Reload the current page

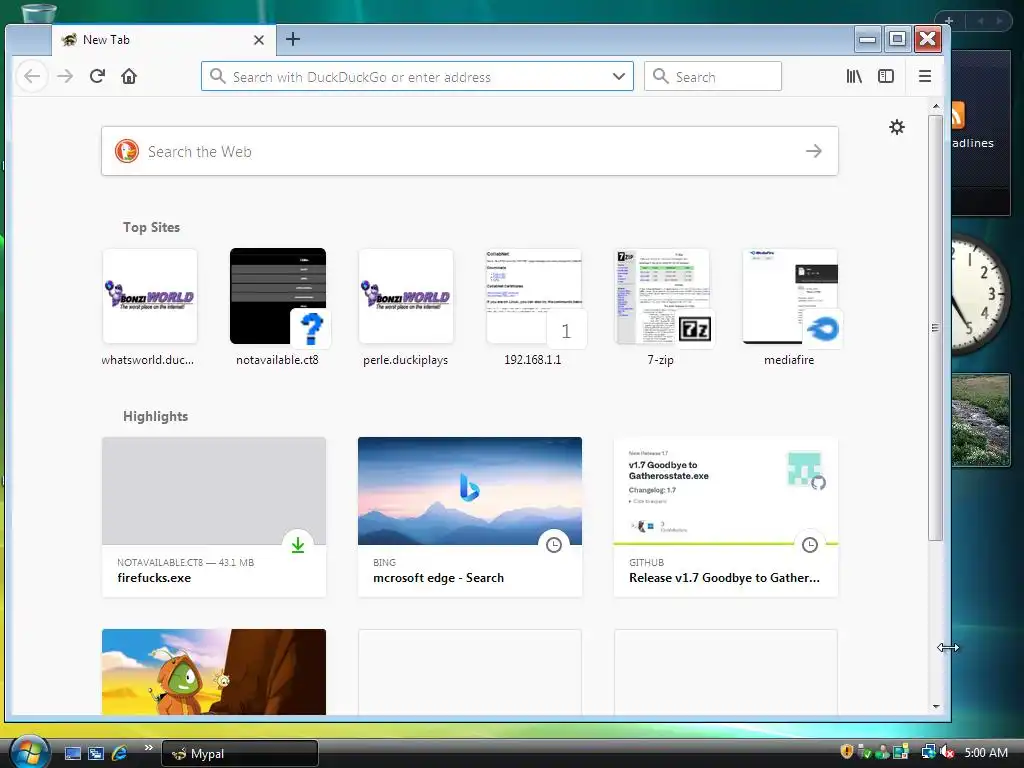97,76
